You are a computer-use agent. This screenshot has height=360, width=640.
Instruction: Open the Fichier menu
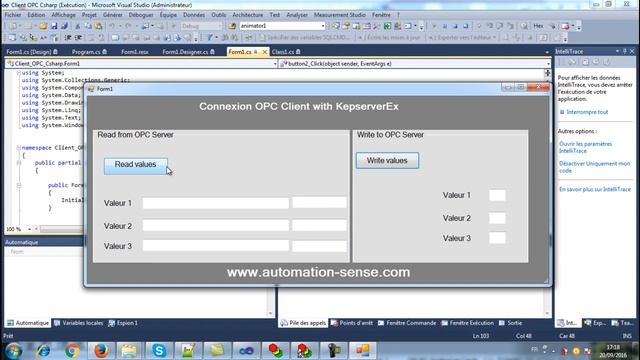(x=13, y=15)
